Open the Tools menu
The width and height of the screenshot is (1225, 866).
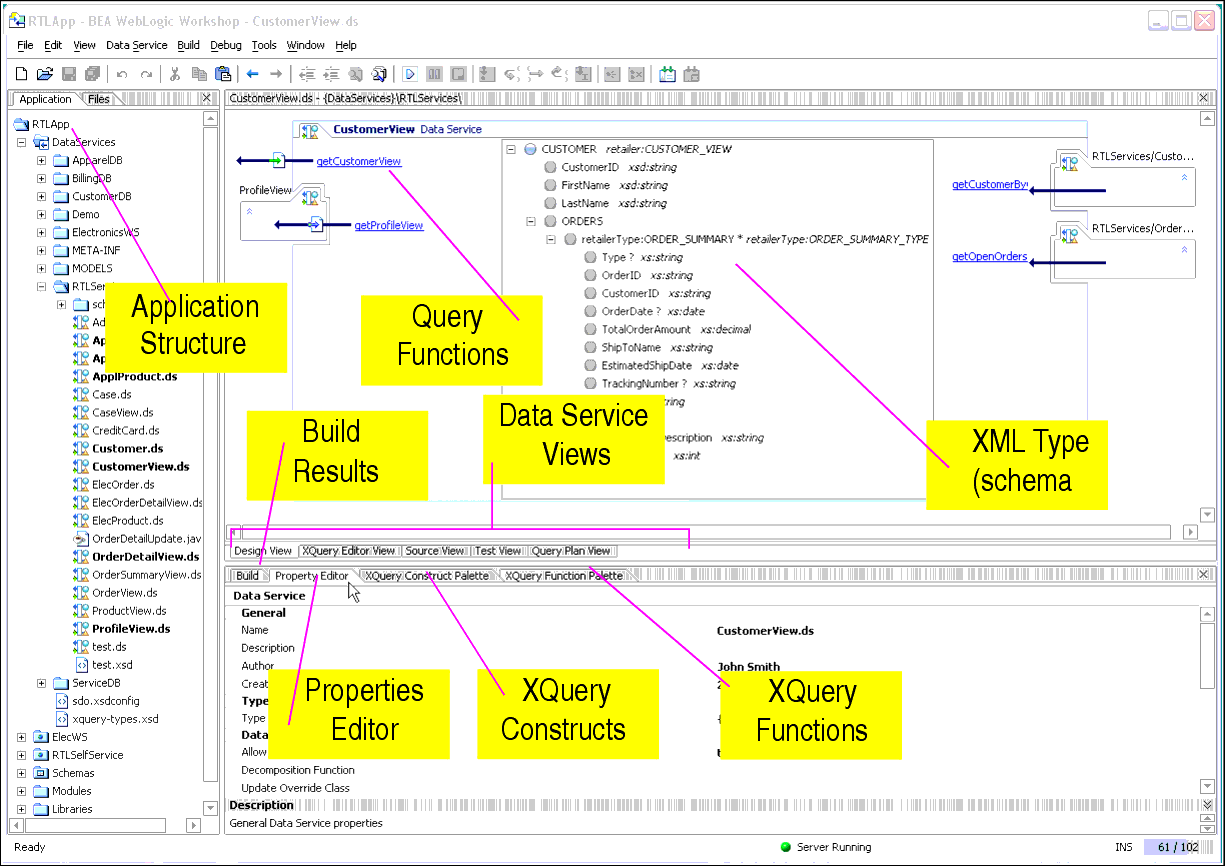(x=264, y=45)
